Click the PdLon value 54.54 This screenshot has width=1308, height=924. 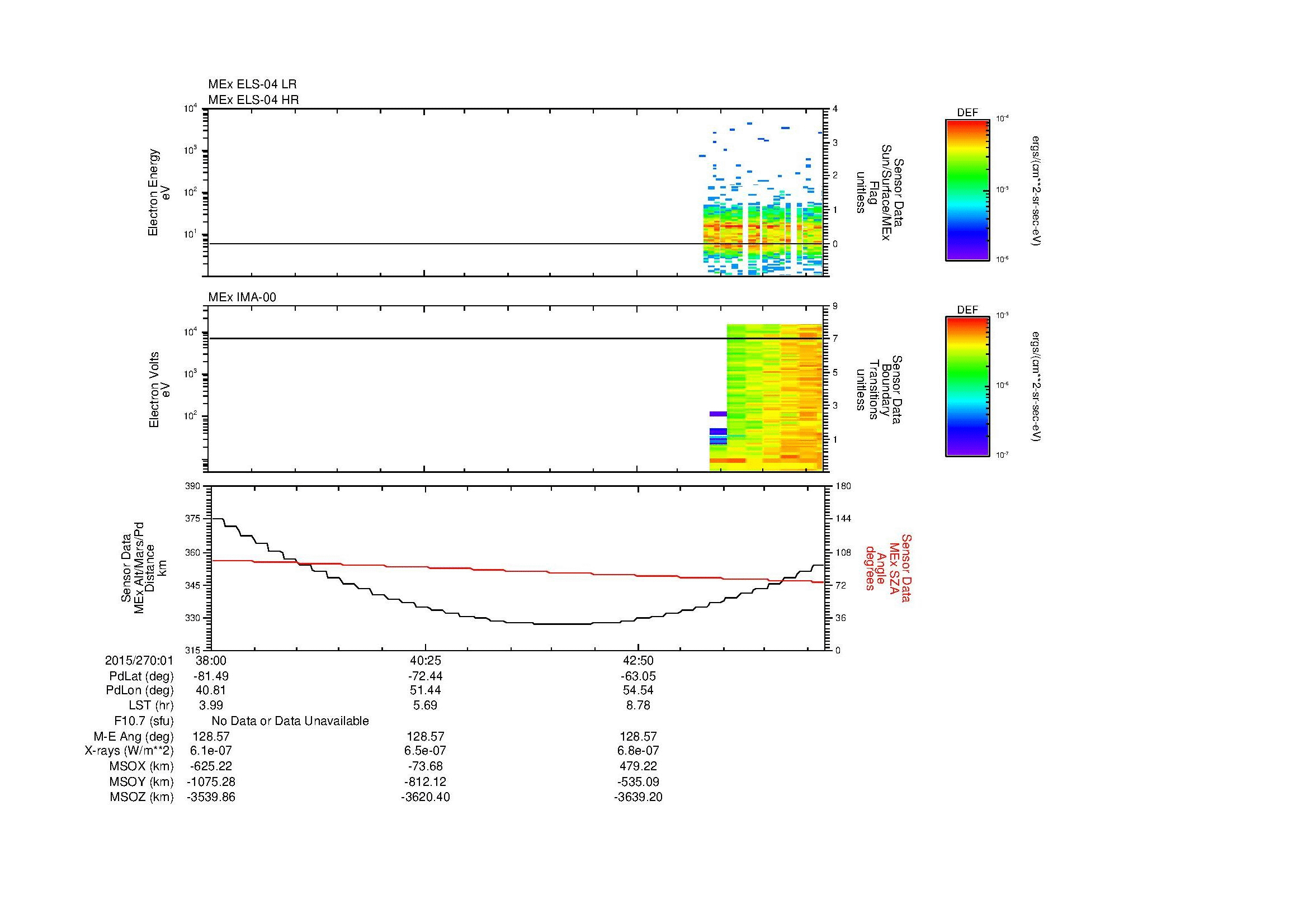click(x=638, y=690)
